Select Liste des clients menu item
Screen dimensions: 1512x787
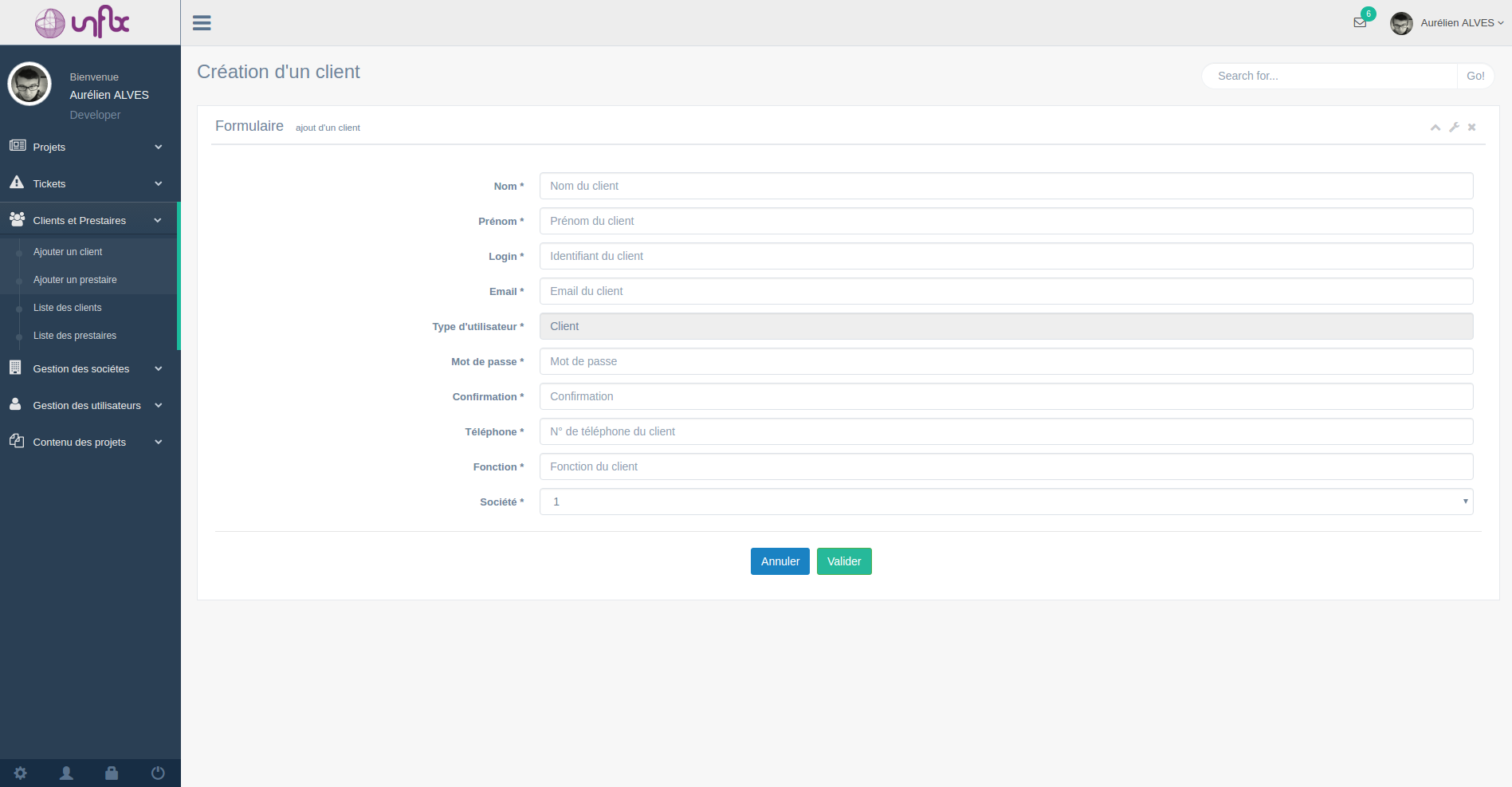click(x=68, y=308)
